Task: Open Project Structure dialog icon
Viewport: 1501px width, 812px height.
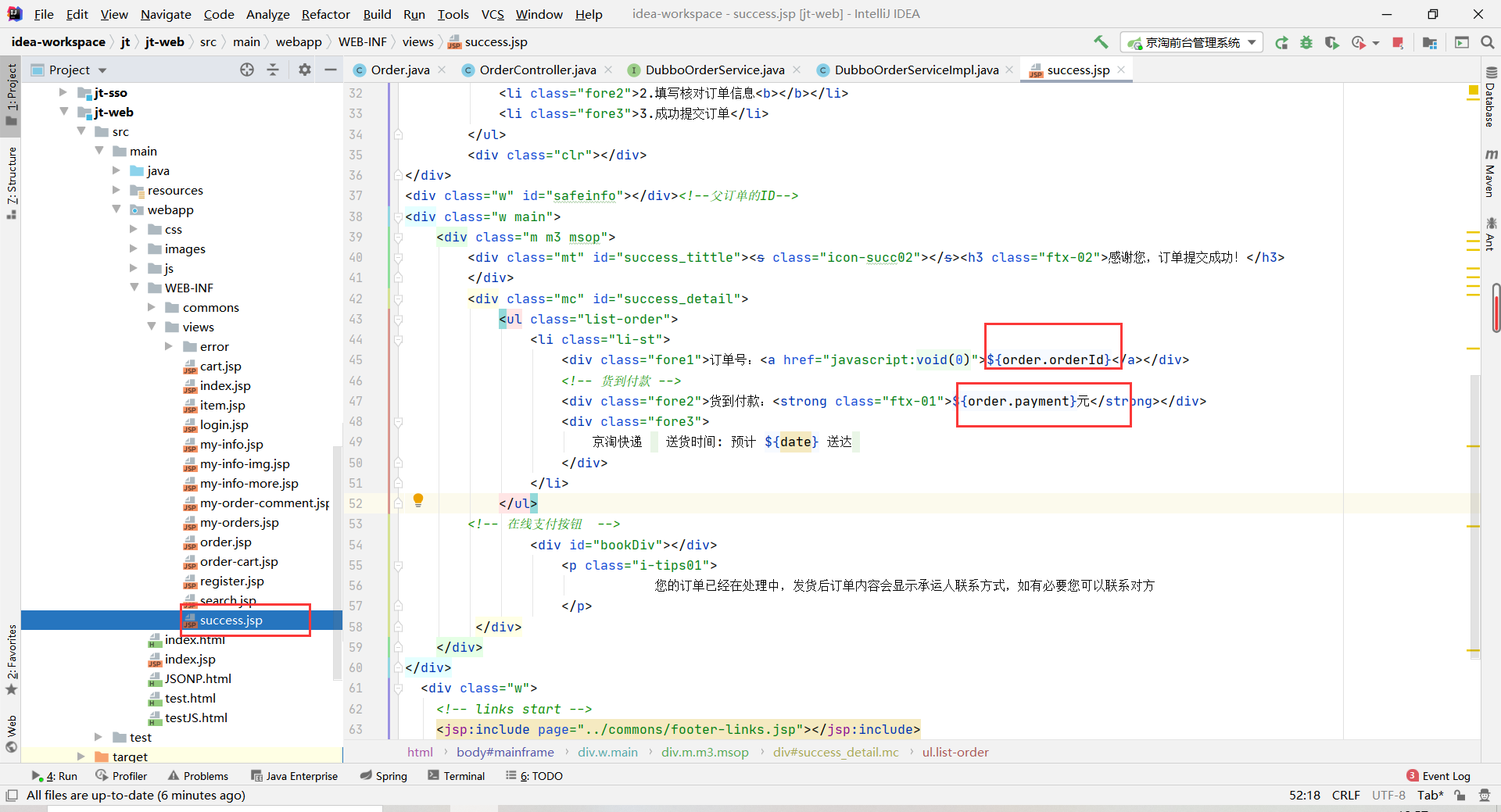Action: pyautogui.click(x=1430, y=42)
